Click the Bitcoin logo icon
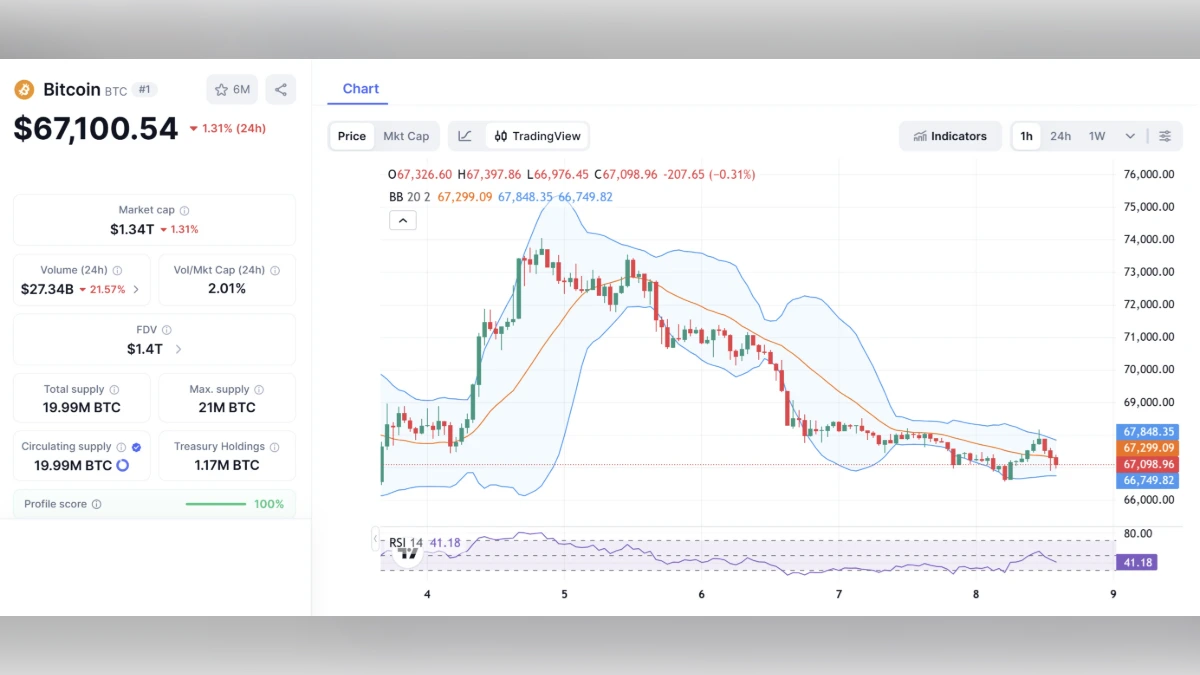Image resolution: width=1200 pixels, height=675 pixels. pos(24,90)
